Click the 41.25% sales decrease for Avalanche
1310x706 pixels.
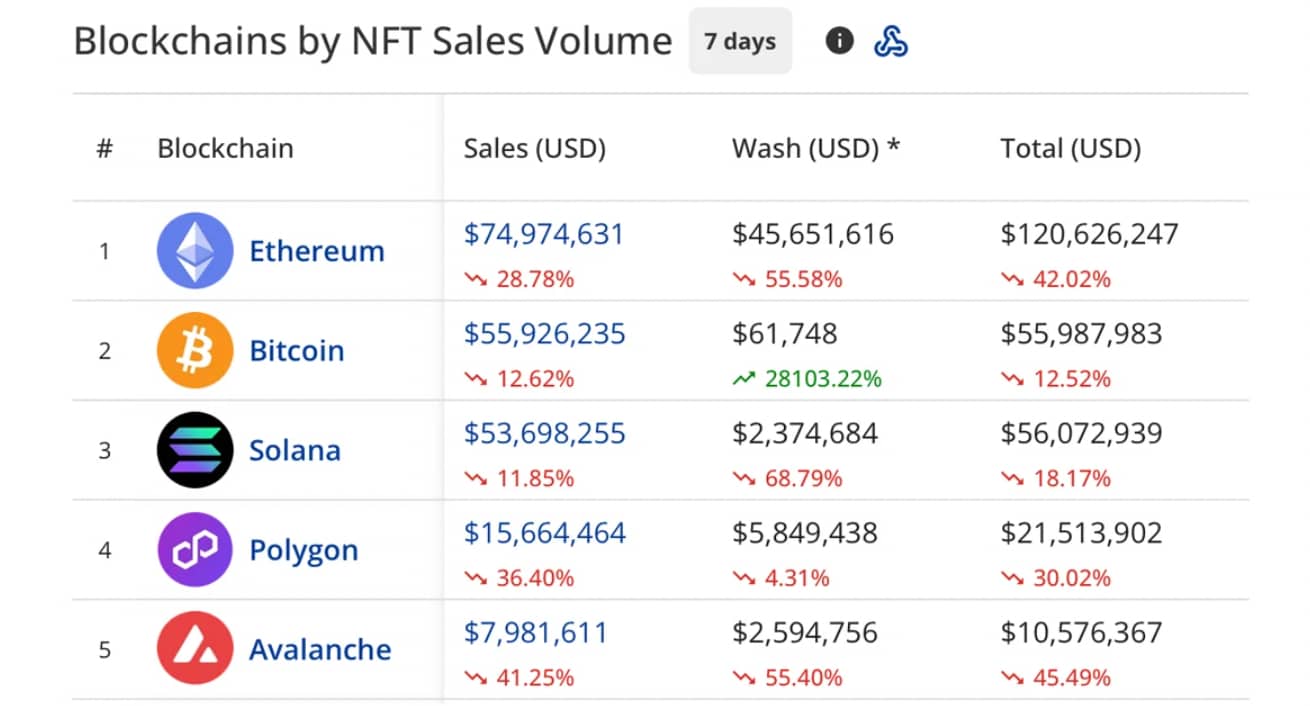pyautogui.click(x=519, y=678)
